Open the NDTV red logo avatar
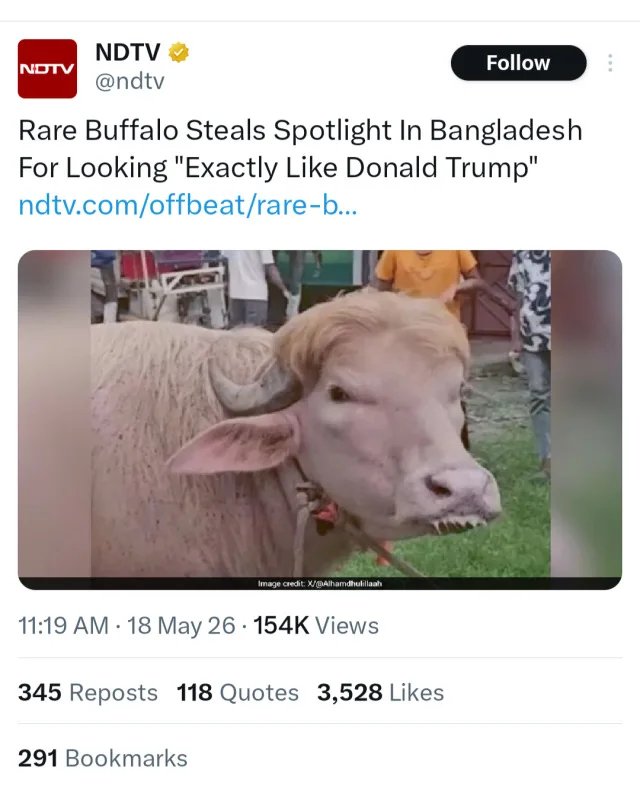 (47, 68)
